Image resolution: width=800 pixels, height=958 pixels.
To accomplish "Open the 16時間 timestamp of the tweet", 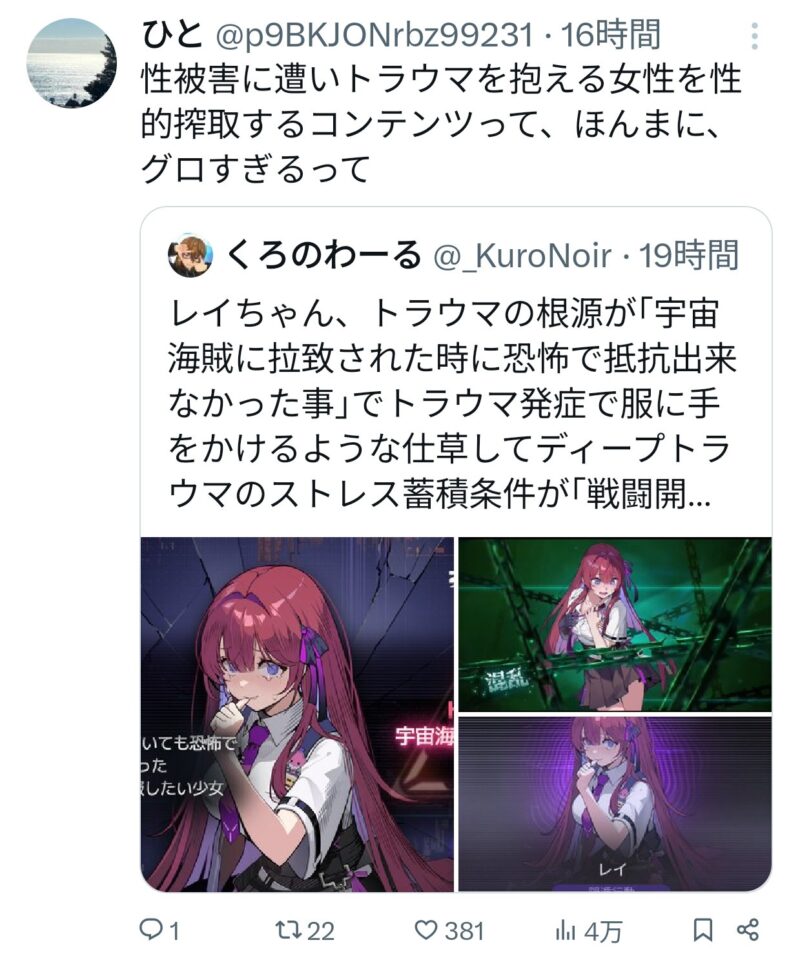I will point(611,34).
